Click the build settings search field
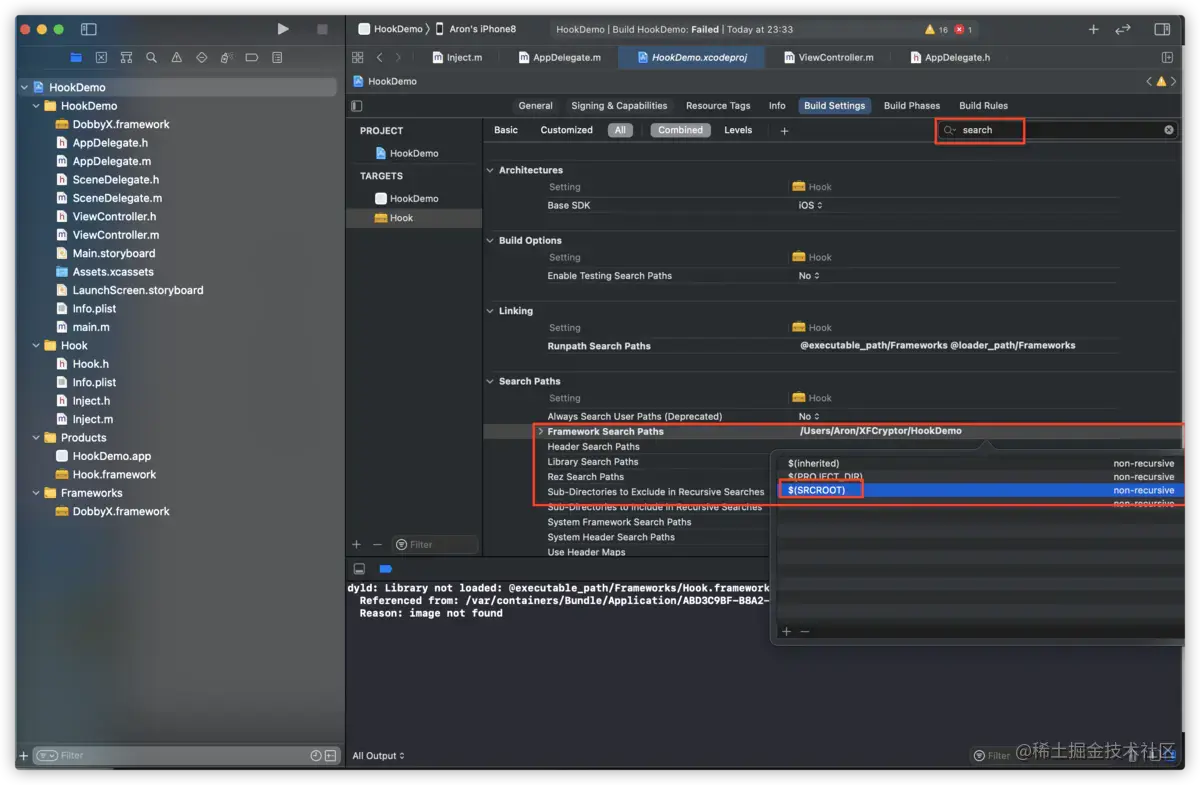This screenshot has height=785, width=1200. coord(1050,130)
